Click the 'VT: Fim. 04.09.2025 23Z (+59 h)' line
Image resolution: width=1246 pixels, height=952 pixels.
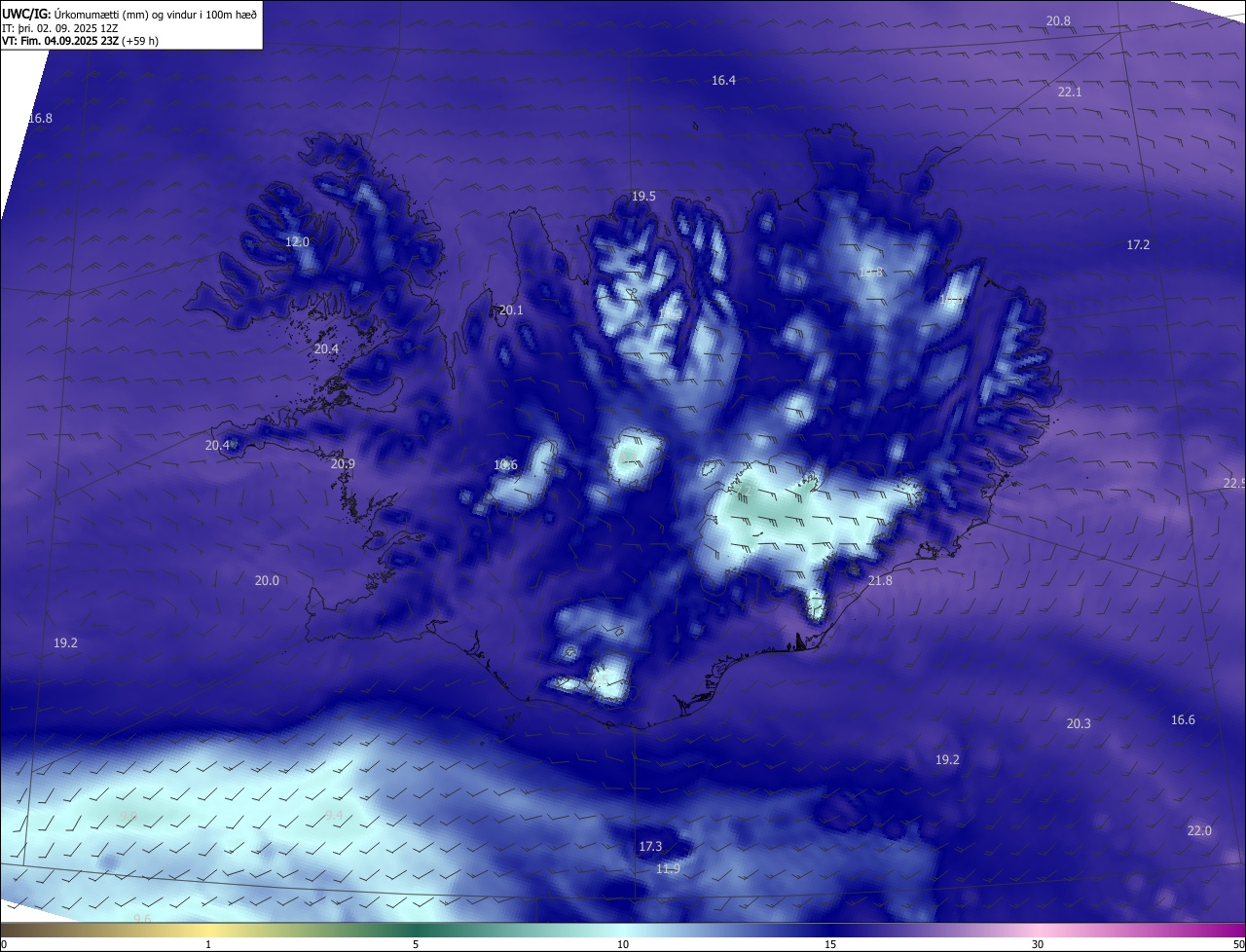pyautogui.click(x=80, y=41)
